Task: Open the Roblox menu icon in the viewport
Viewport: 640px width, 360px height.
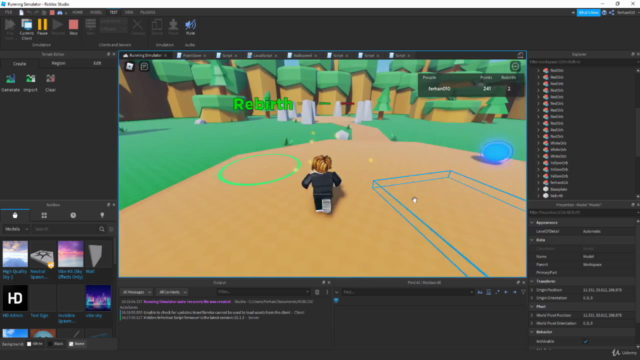Action: [129, 67]
